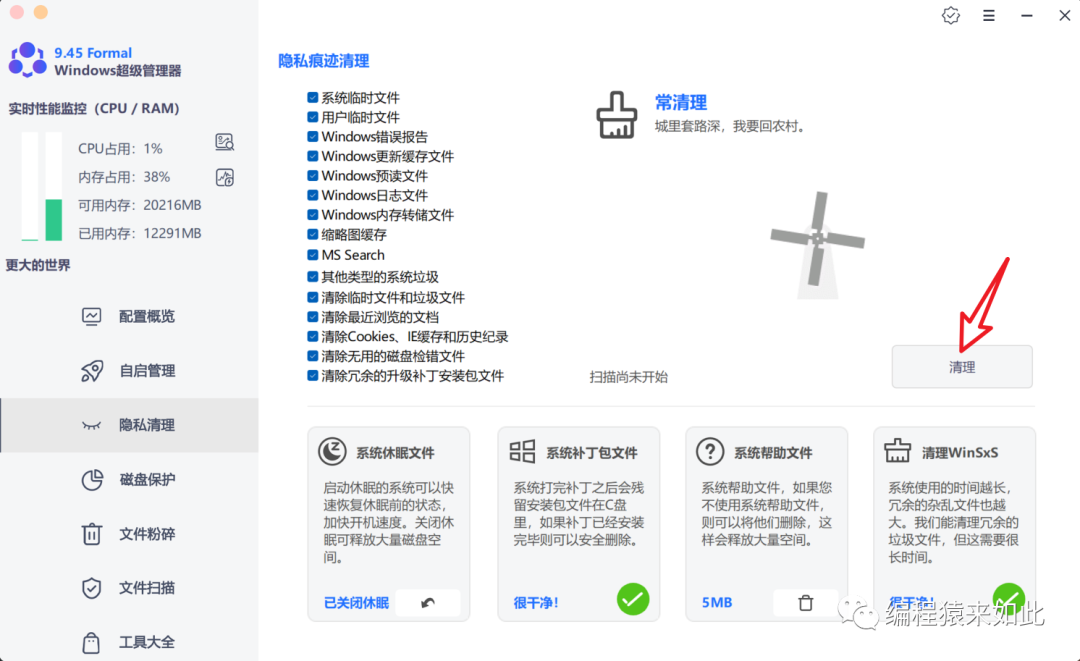The height and width of the screenshot is (661, 1080).
Task: Open the 自启管理 sidebar item
Action: click(x=129, y=370)
